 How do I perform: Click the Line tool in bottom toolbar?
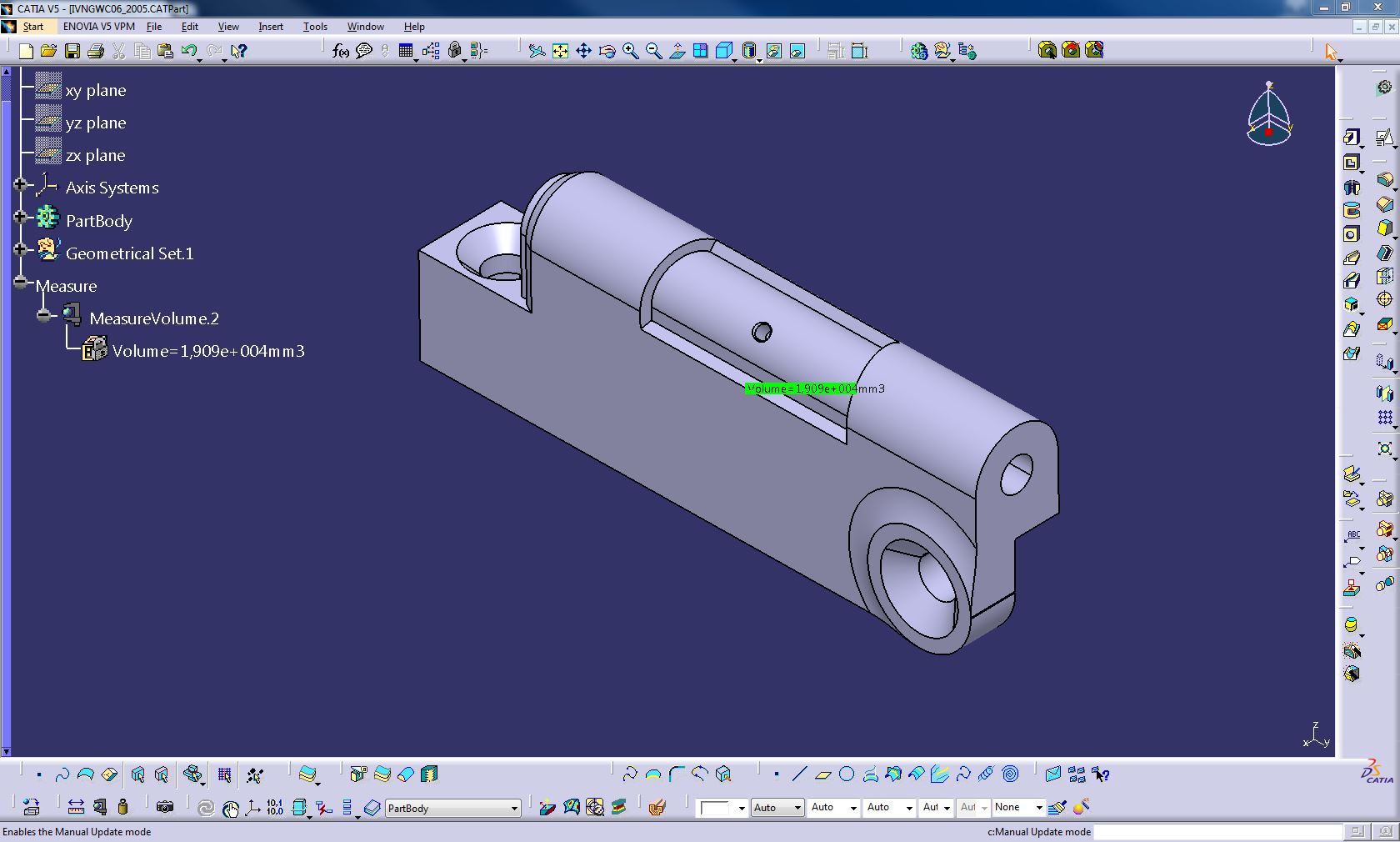pos(799,774)
